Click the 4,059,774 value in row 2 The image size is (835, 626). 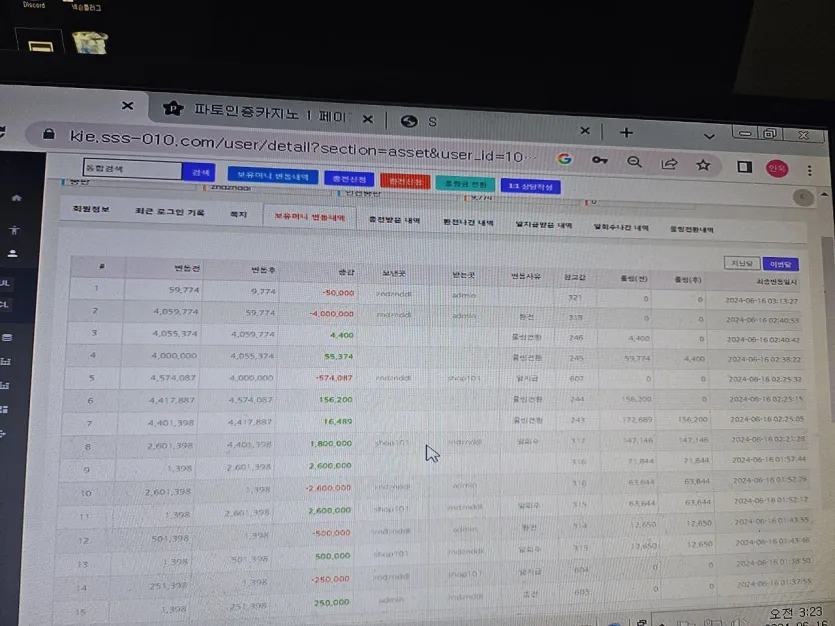tap(176, 311)
